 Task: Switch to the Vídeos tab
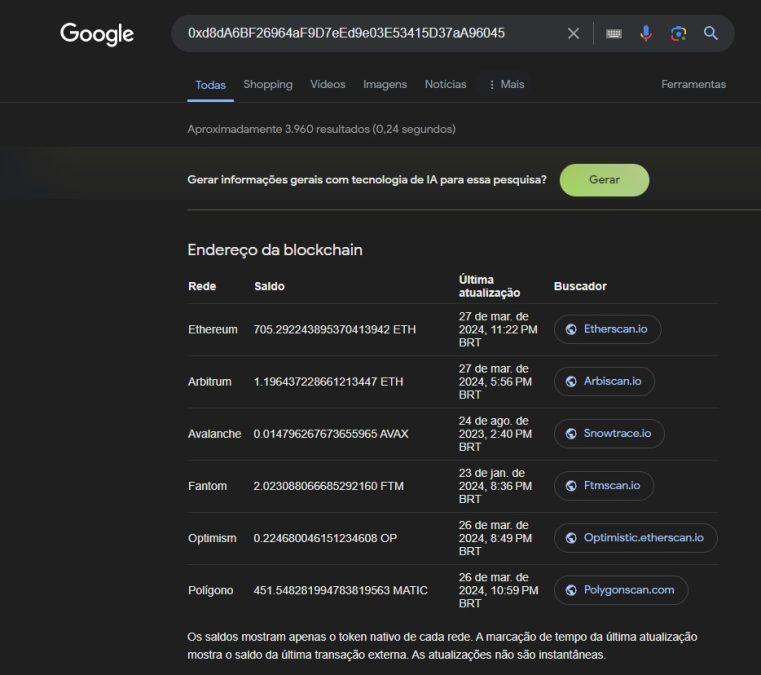tap(328, 84)
